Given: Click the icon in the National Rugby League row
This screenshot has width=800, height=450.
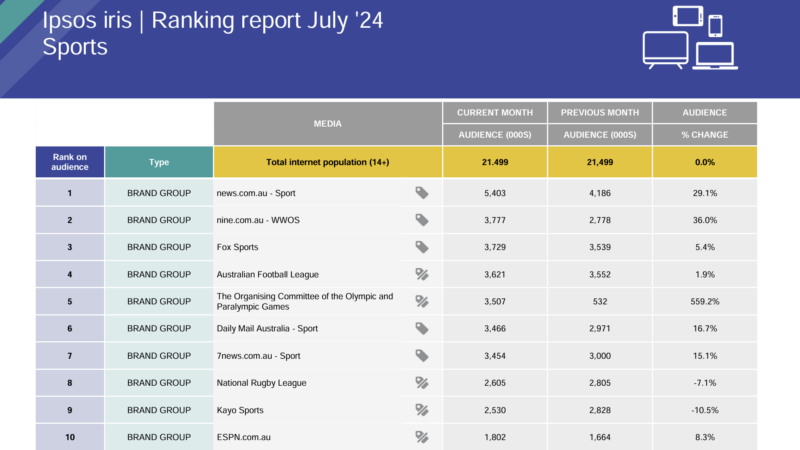Looking at the screenshot, I should tap(421, 383).
